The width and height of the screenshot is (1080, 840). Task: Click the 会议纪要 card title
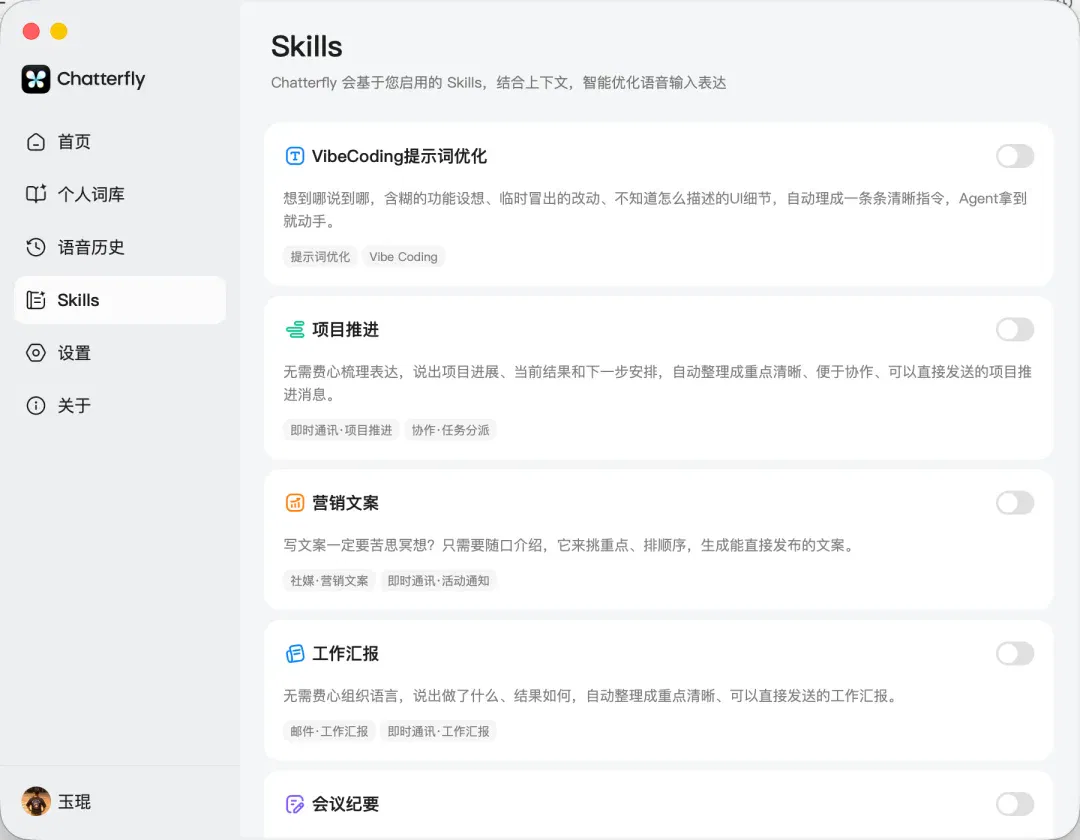(x=346, y=804)
